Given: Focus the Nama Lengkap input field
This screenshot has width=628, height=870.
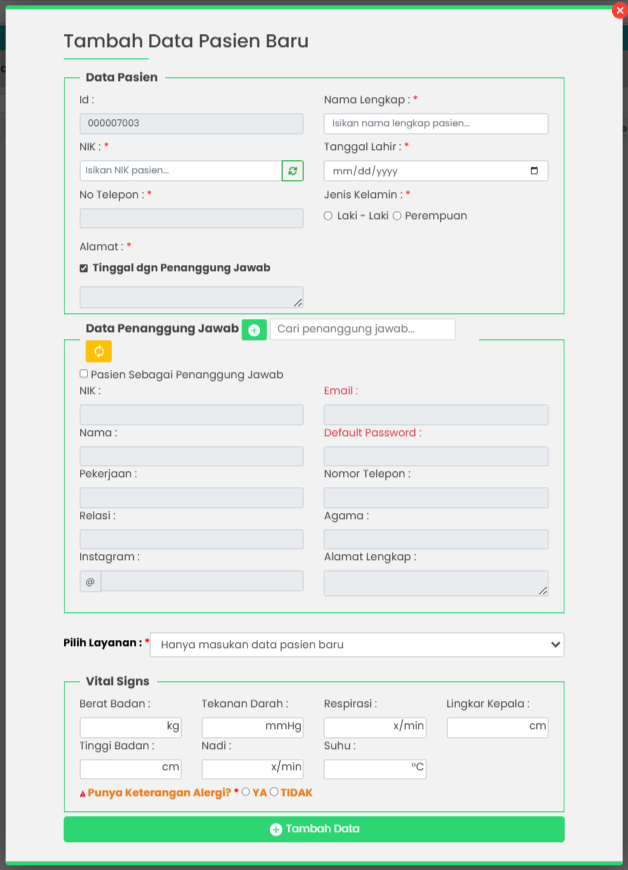Looking at the screenshot, I should 436,124.
